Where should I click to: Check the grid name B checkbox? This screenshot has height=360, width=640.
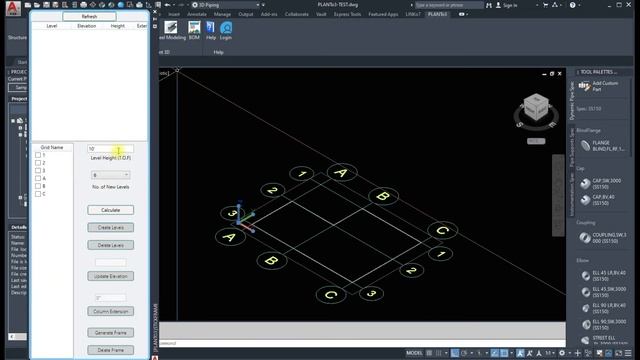click(x=38, y=186)
